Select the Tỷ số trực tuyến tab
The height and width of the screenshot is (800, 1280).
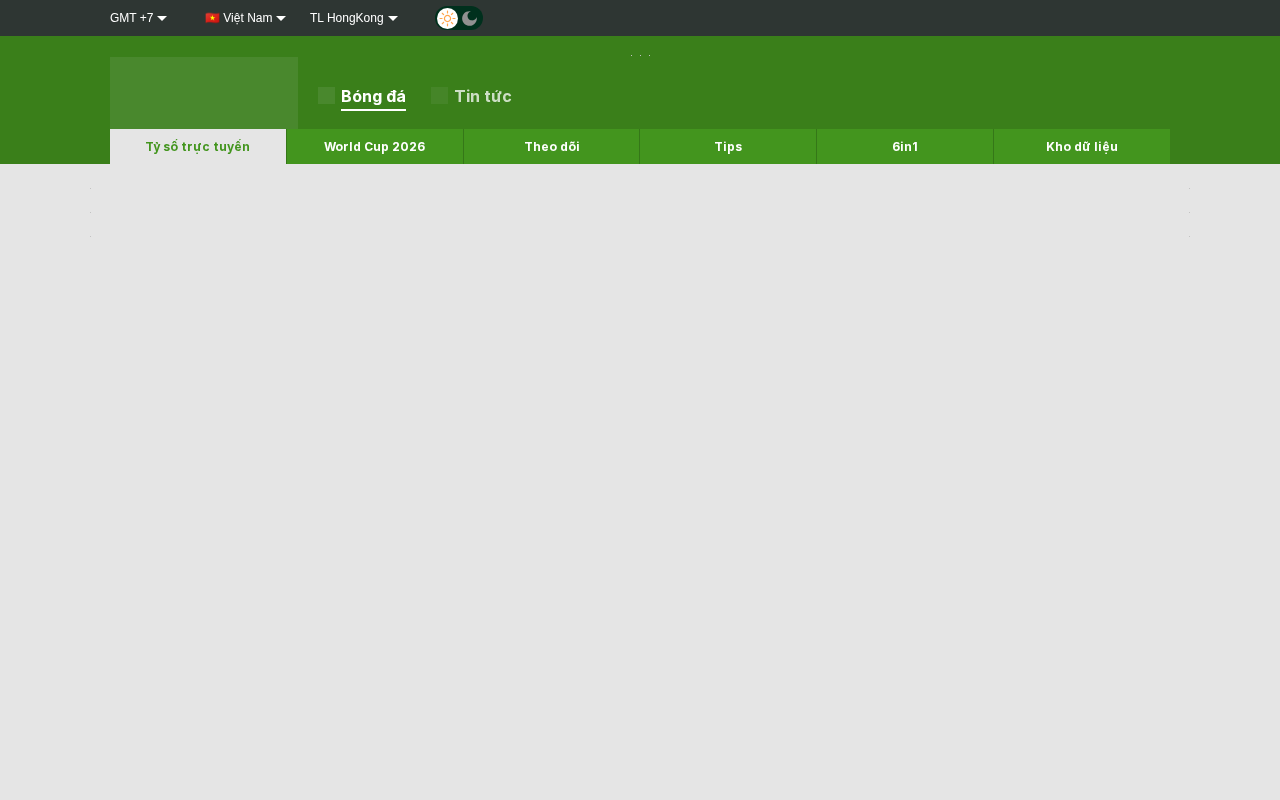pyautogui.click(x=198, y=146)
